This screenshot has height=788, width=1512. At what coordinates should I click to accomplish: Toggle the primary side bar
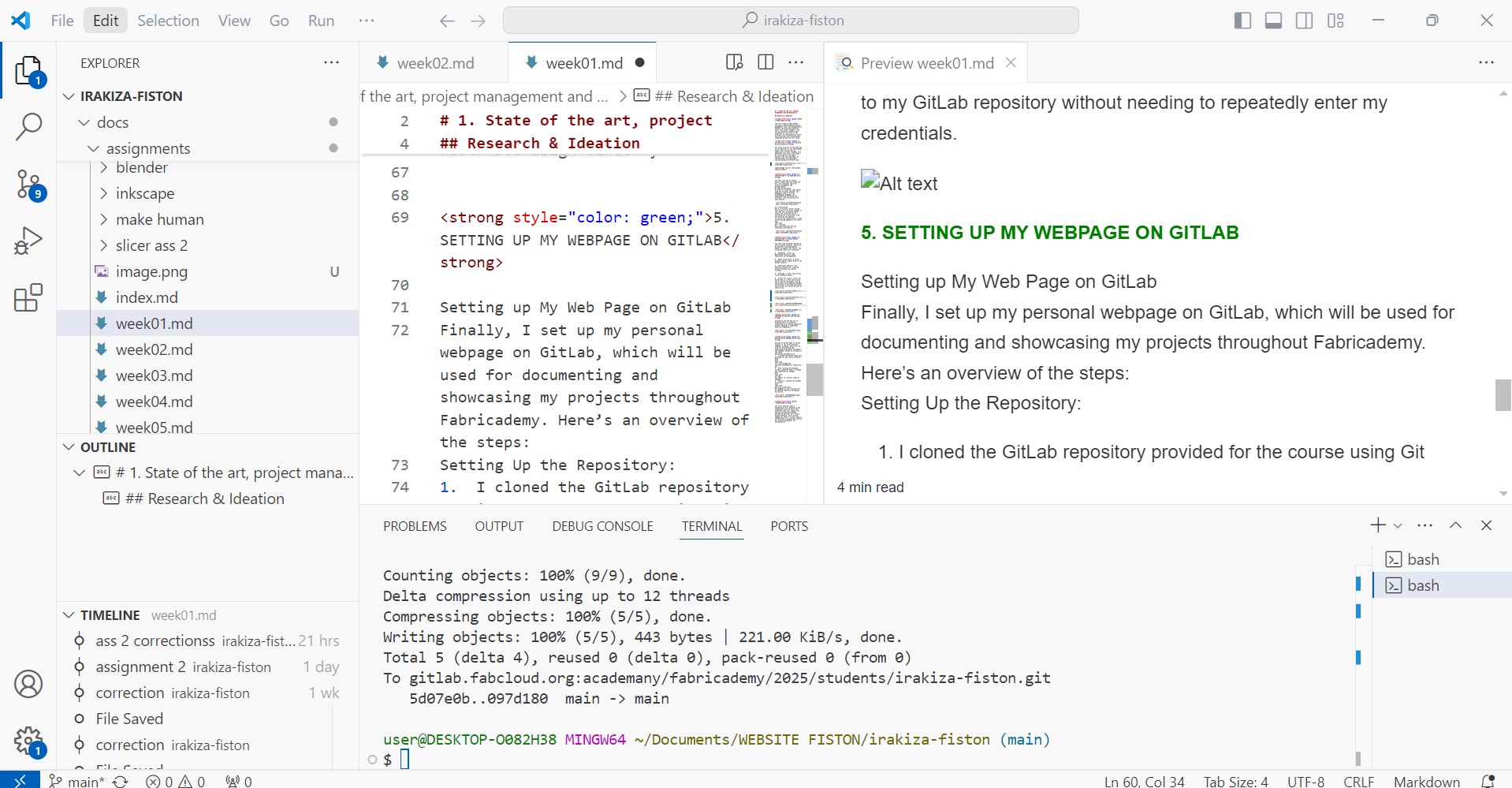point(1242,21)
